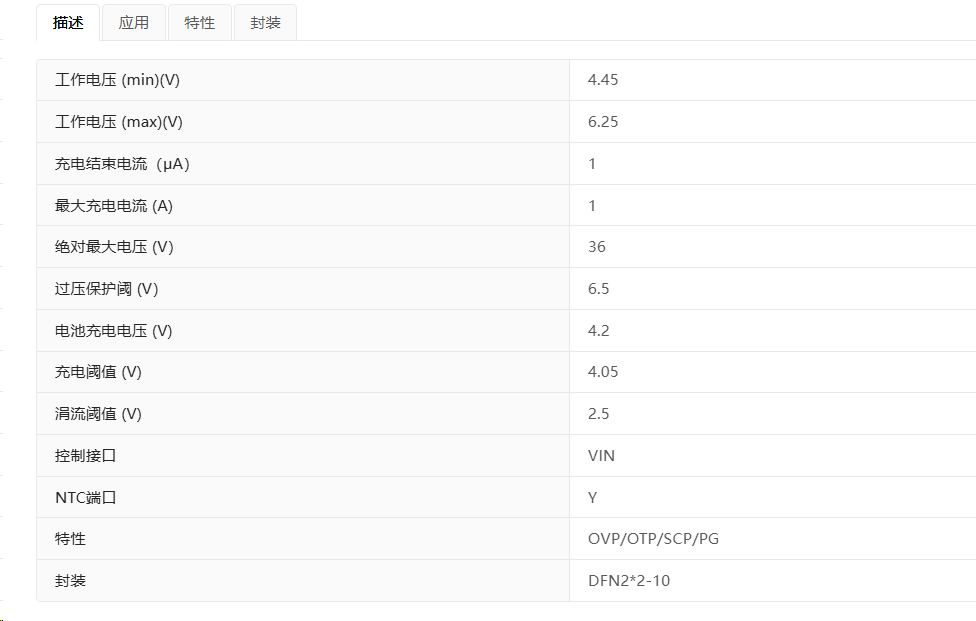Click the 工作电压 (min)(V) label cell
Image resolution: width=976 pixels, height=621 pixels.
point(303,80)
